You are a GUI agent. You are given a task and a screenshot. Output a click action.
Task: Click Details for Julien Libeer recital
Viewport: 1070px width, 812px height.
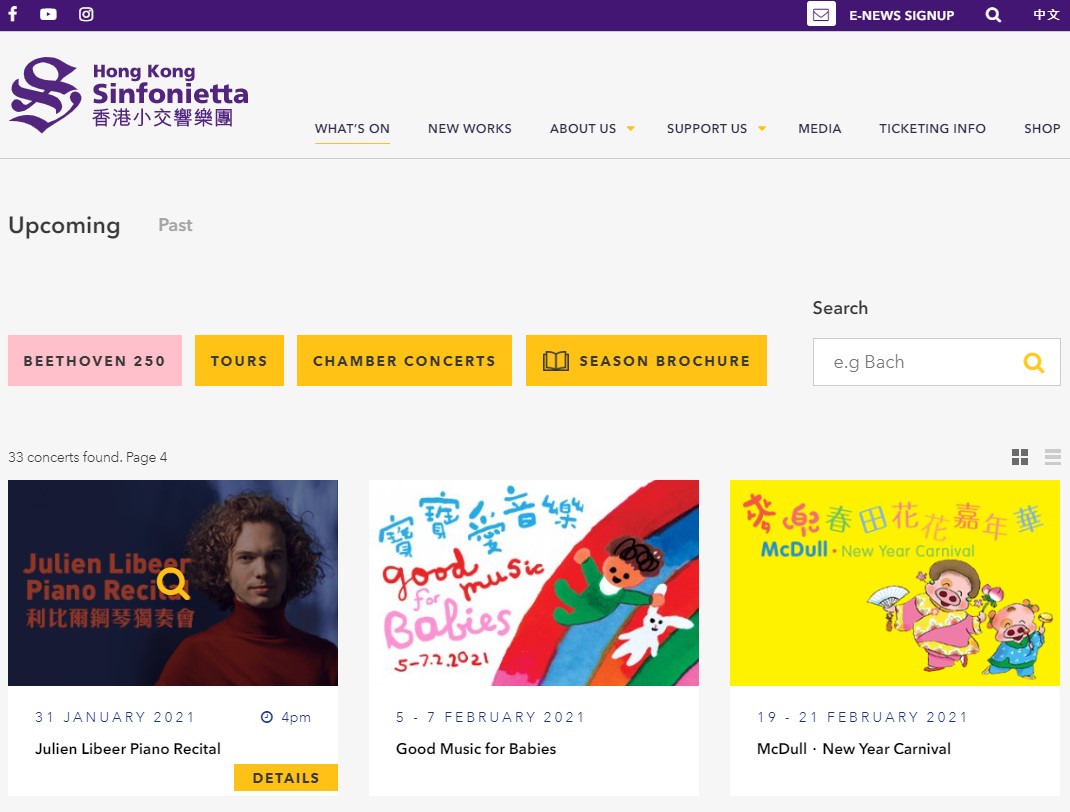[x=286, y=777]
